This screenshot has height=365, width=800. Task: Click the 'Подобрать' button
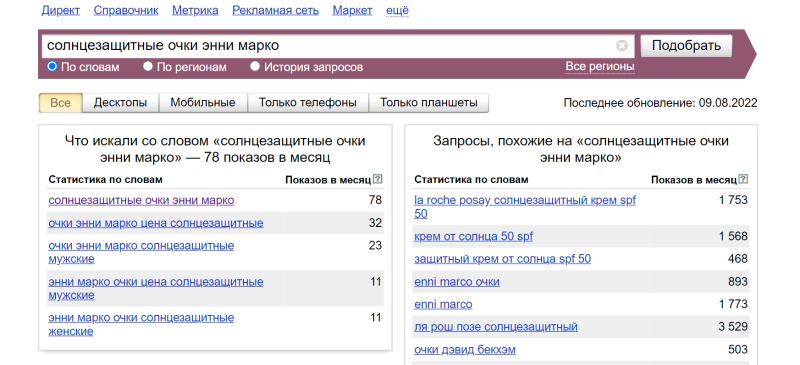(x=686, y=46)
